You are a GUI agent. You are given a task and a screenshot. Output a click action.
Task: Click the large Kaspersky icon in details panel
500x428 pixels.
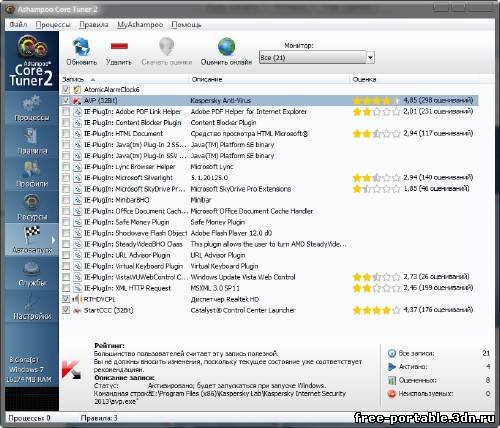click(71, 370)
